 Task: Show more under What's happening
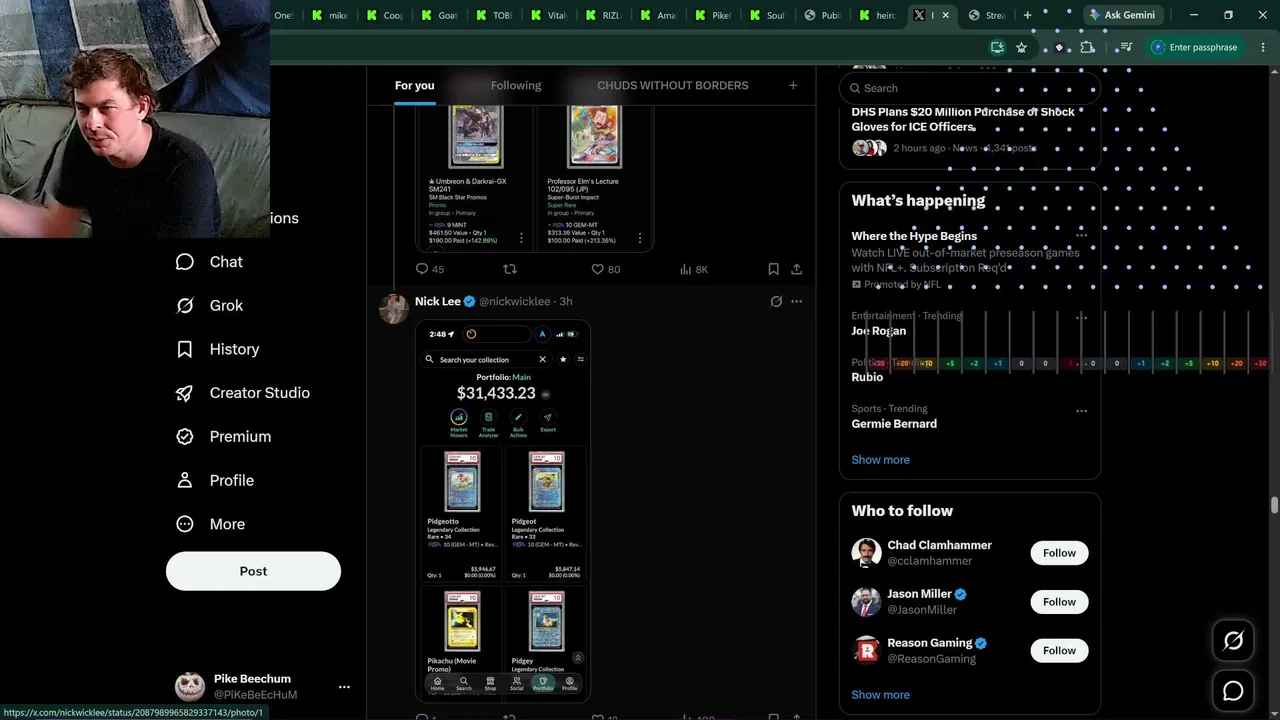click(880, 460)
